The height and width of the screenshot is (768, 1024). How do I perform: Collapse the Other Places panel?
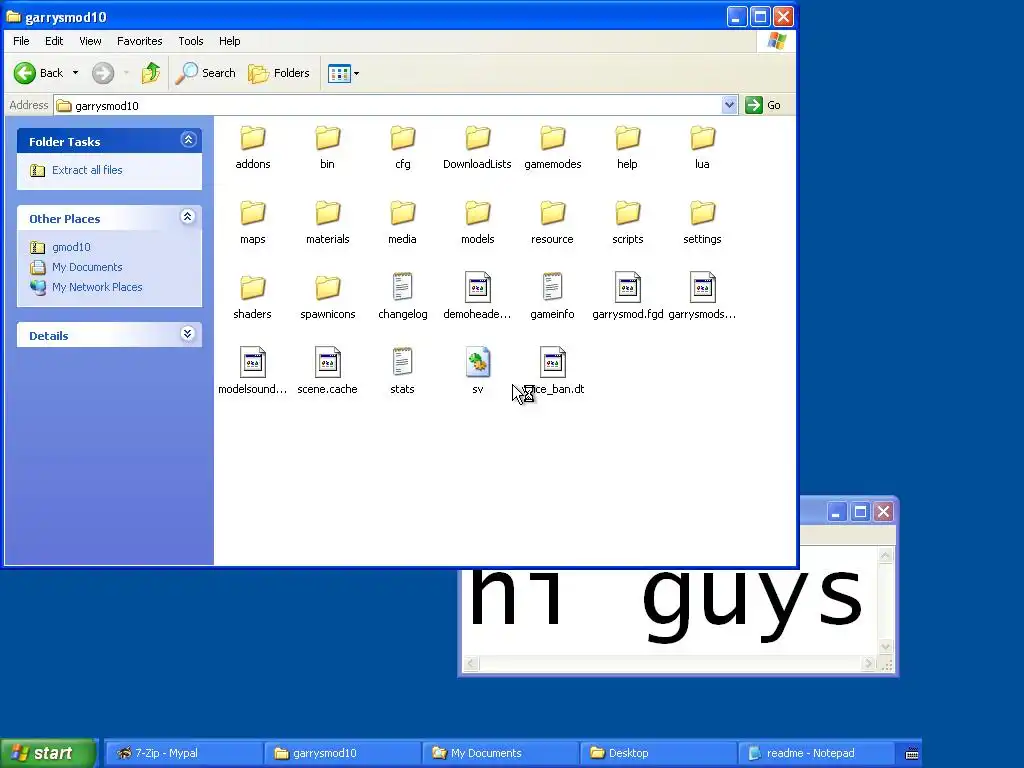click(x=187, y=217)
